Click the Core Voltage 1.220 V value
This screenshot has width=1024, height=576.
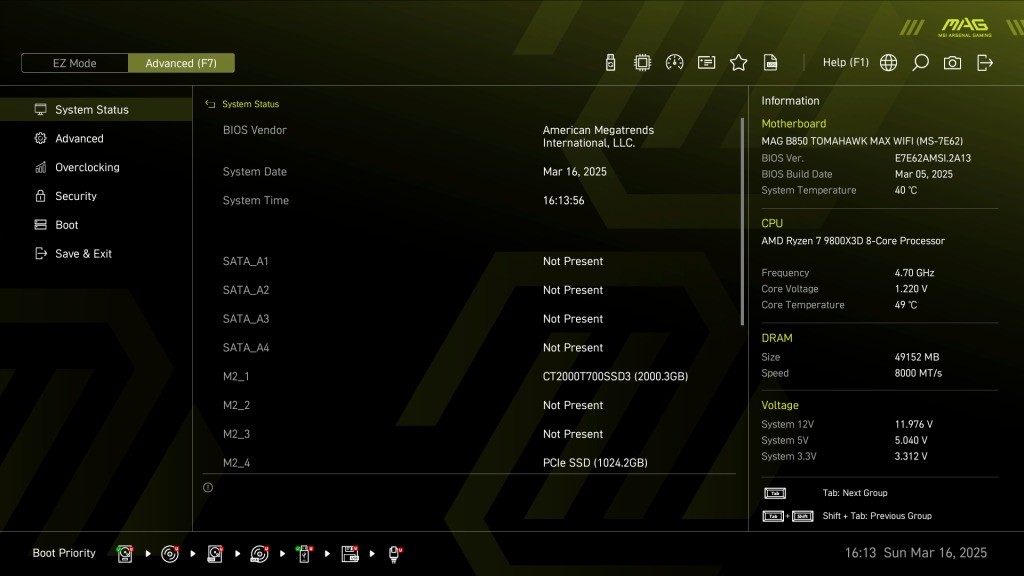[x=911, y=289]
